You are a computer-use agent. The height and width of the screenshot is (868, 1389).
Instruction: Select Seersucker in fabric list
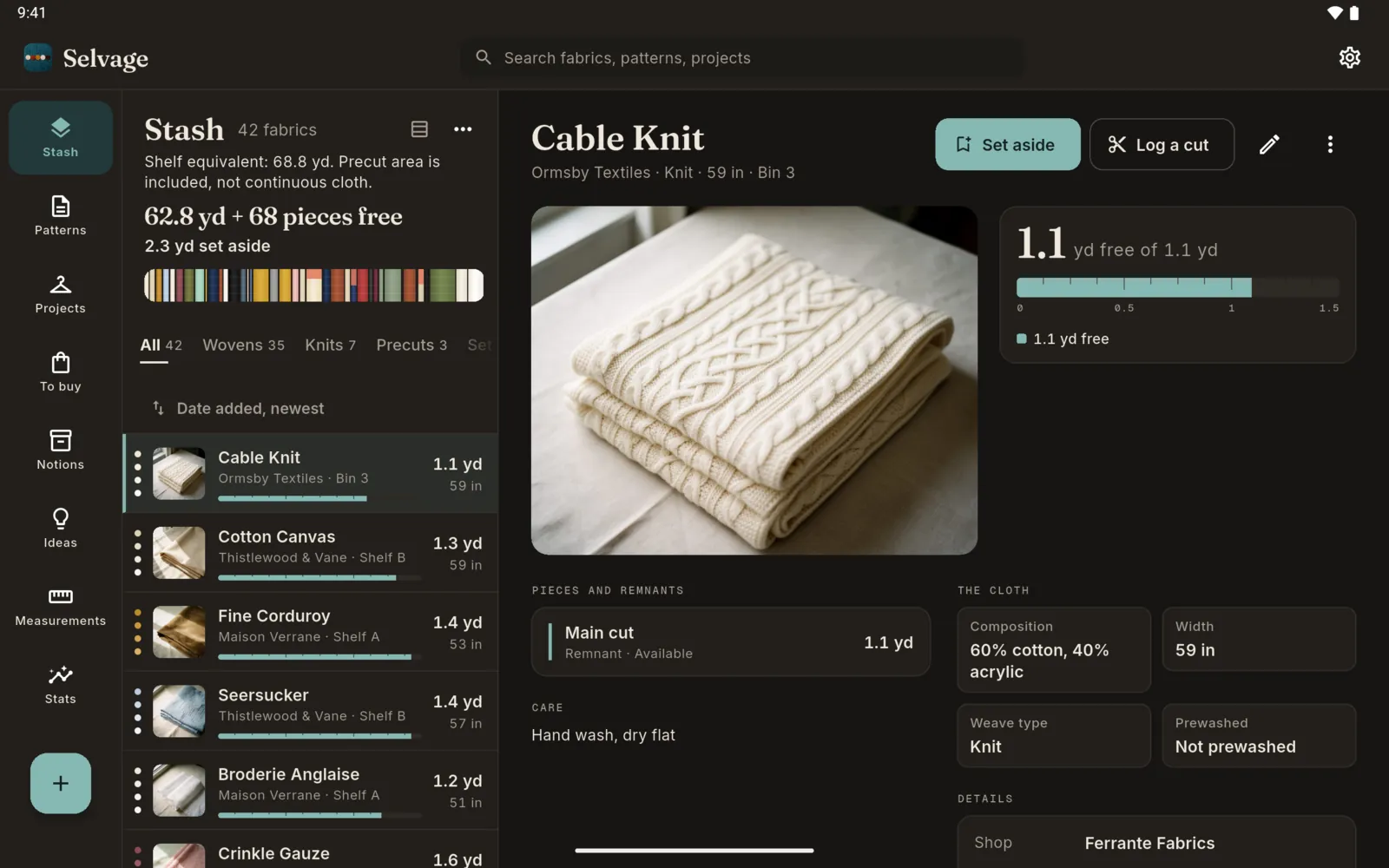pyautogui.click(x=310, y=711)
